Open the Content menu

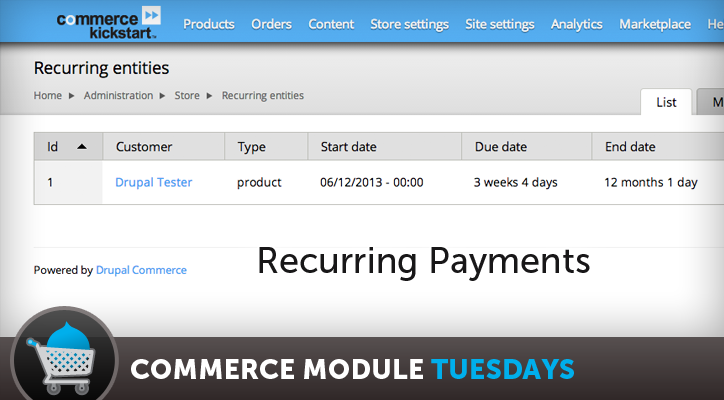tap(331, 24)
